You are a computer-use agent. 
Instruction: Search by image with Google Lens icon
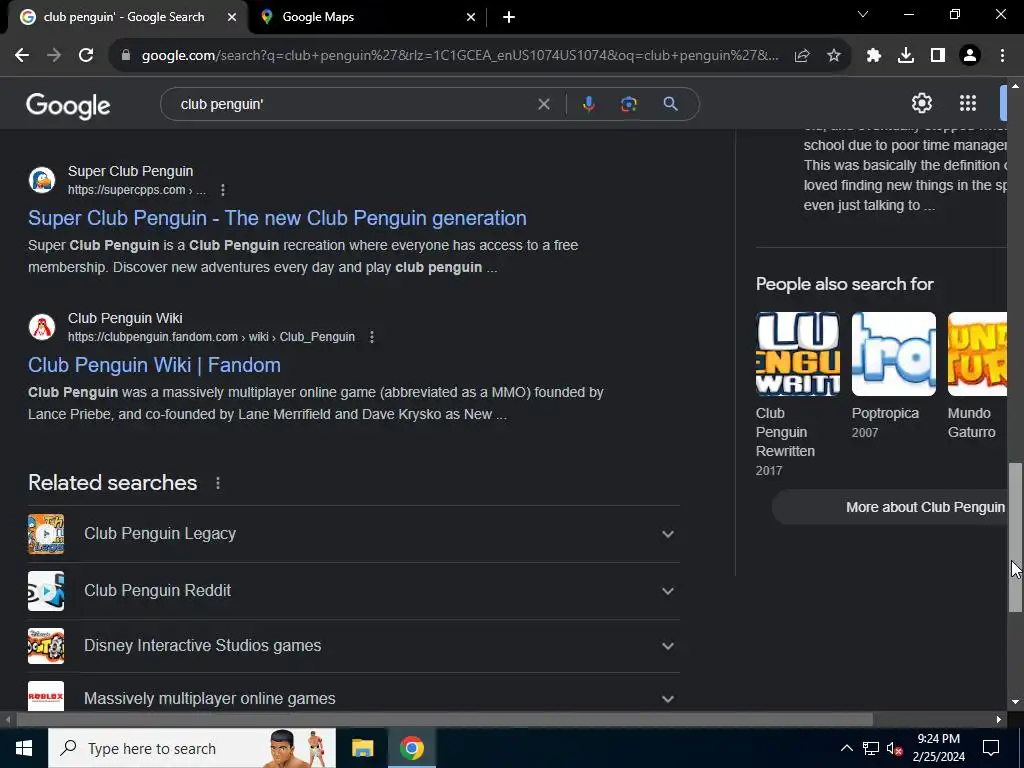tap(628, 104)
